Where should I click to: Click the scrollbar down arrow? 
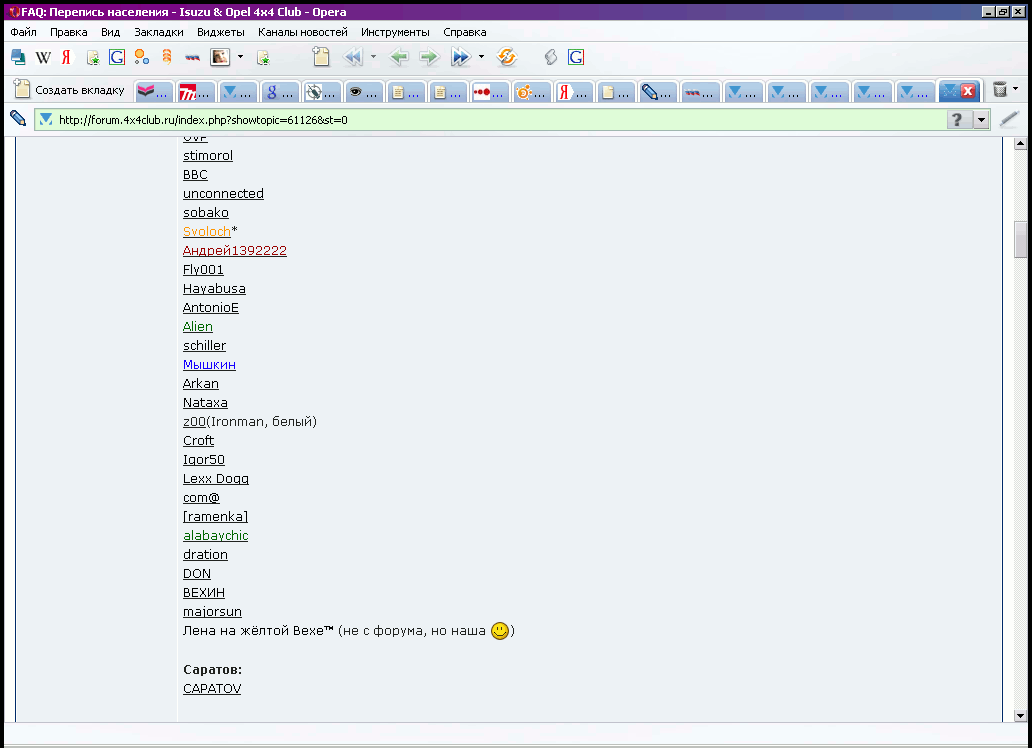(x=1020, y=716)
